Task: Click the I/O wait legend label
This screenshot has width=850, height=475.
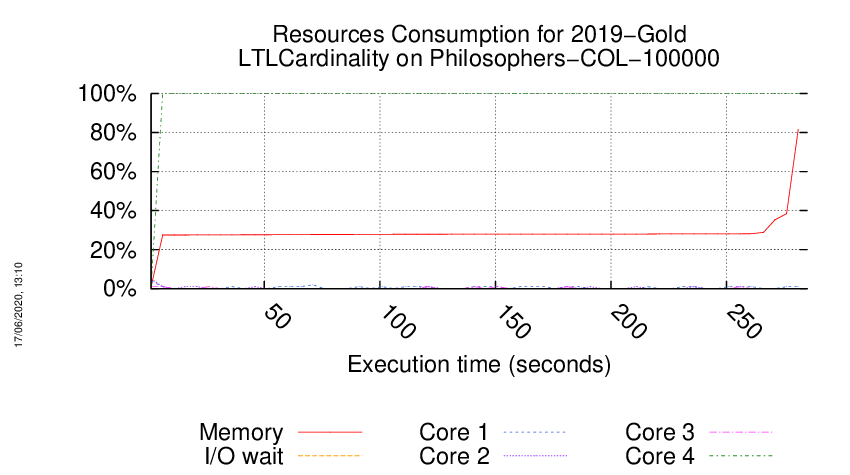Action: pos(244,456)
